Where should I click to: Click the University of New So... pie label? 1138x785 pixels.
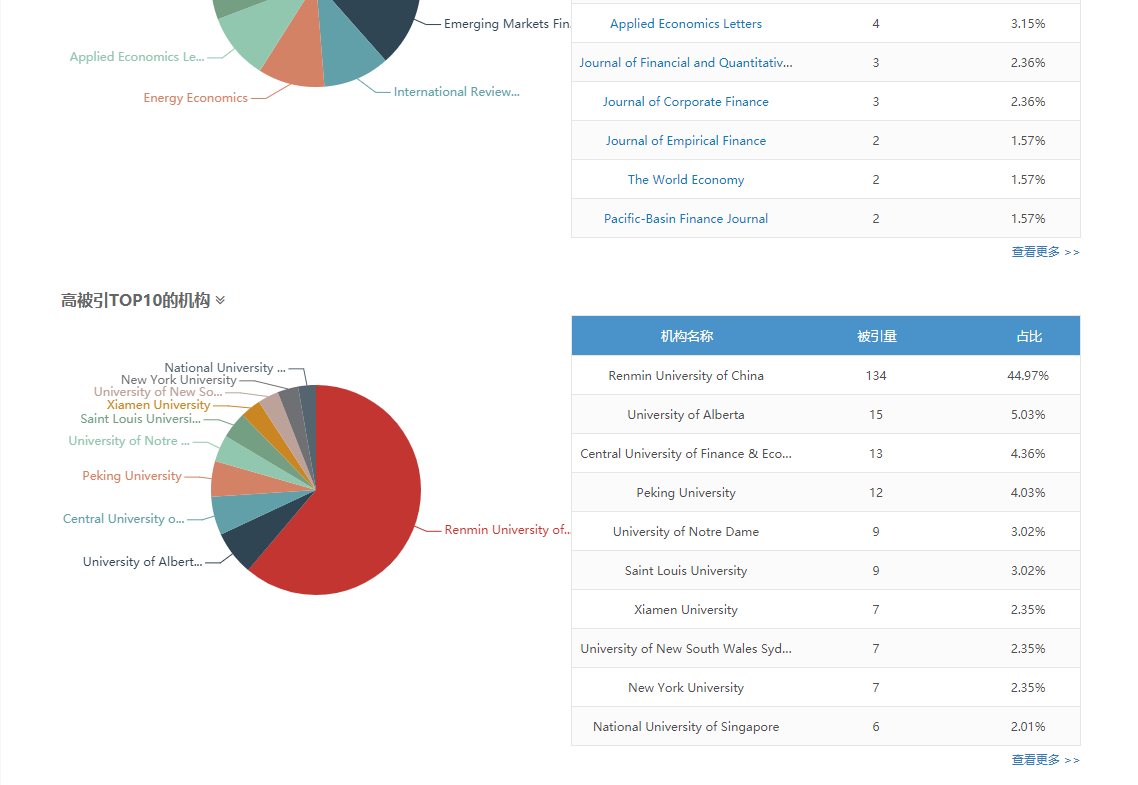click(x=157, y=392)
